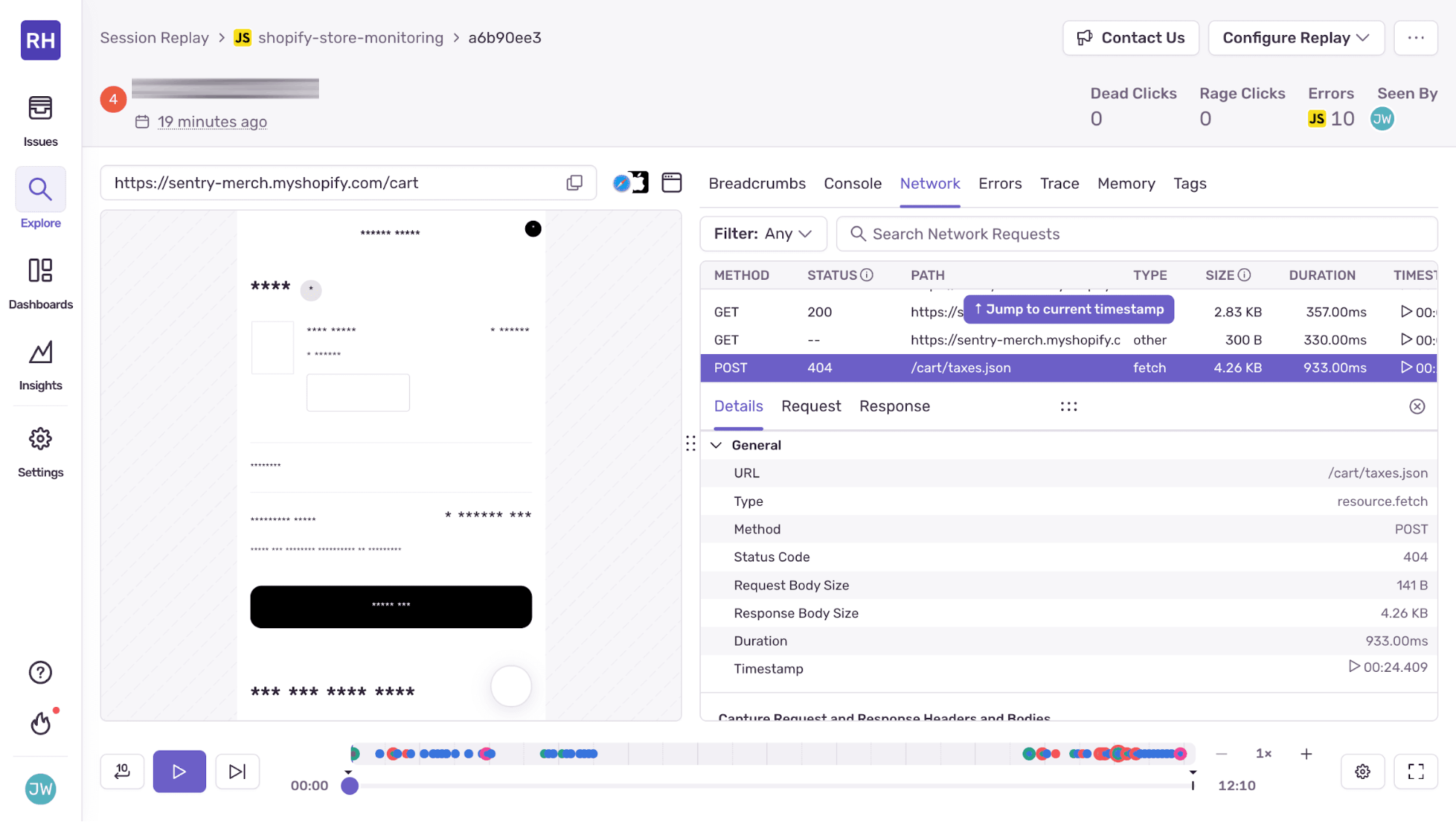Screen dimensions: 1456x822
Task: Enter fullscreen replay view
Action: pyautogui.click(x=1416, y=771)
